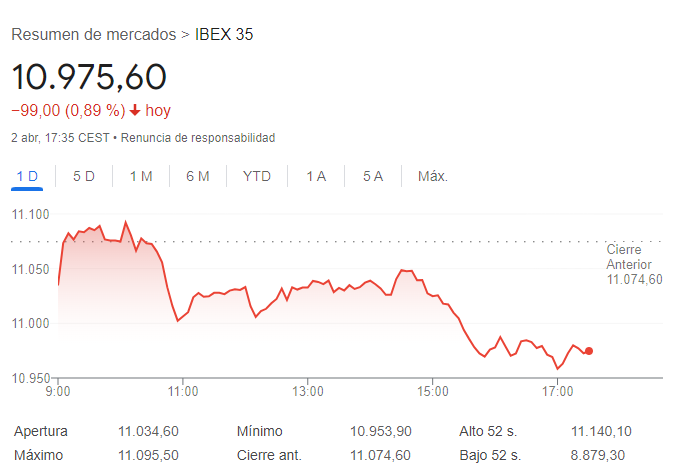Open the Resumen de mercados link
Viewport: 691px width, 474px height.
tap(94, 34)
